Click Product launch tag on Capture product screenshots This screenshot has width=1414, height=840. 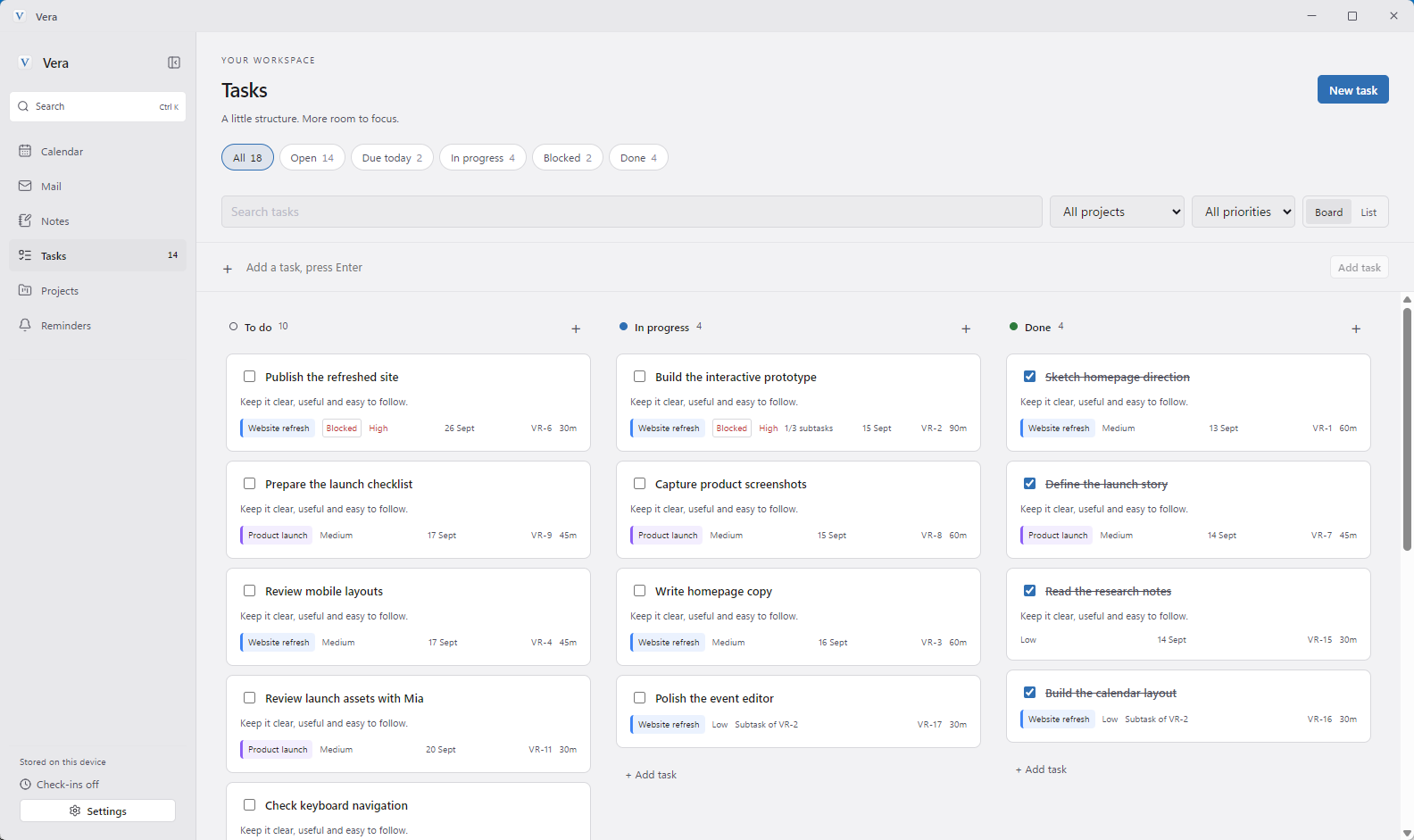(x=668, y=536)
